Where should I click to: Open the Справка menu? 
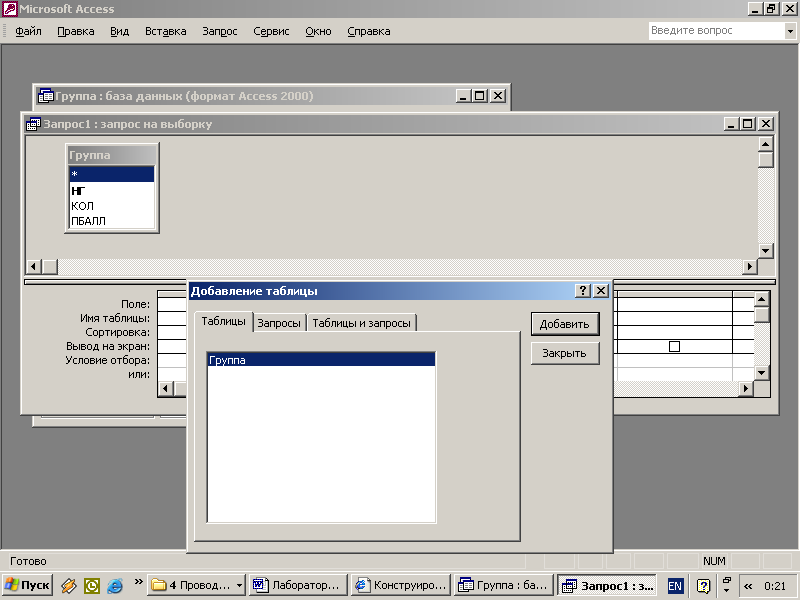click(x=368, y=31)
